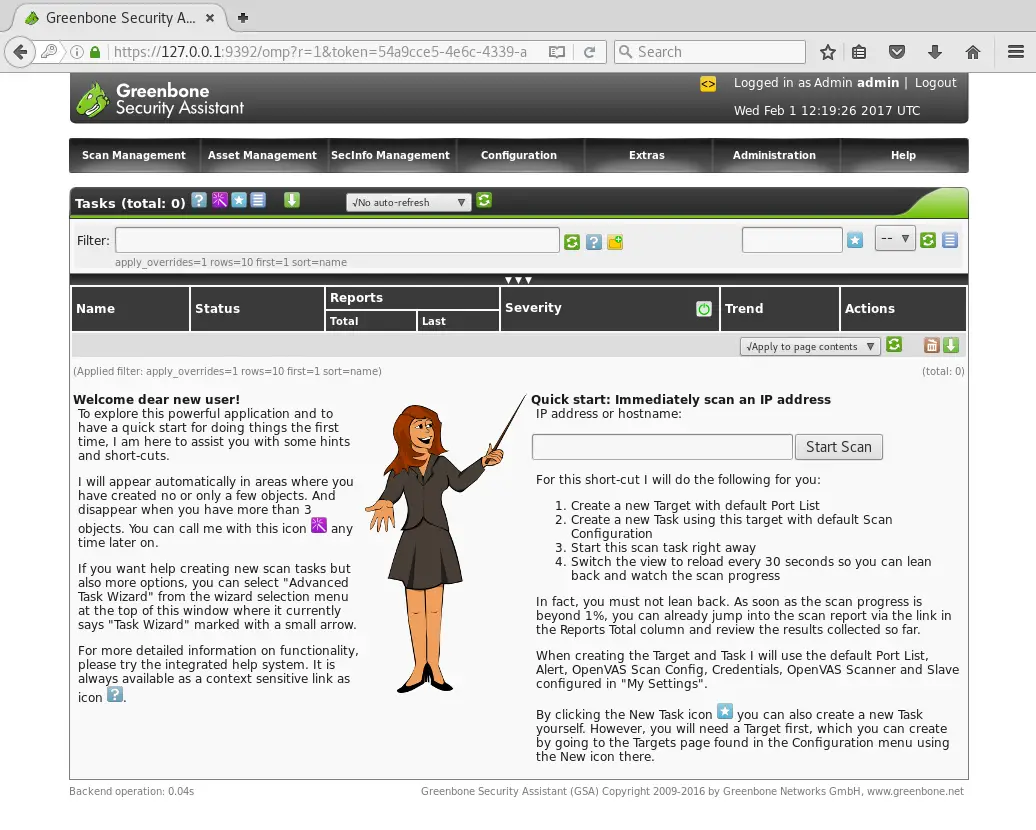Open browser downloads arrow icon
This screenshot has width=1036, height=830.
pos(935,52)
